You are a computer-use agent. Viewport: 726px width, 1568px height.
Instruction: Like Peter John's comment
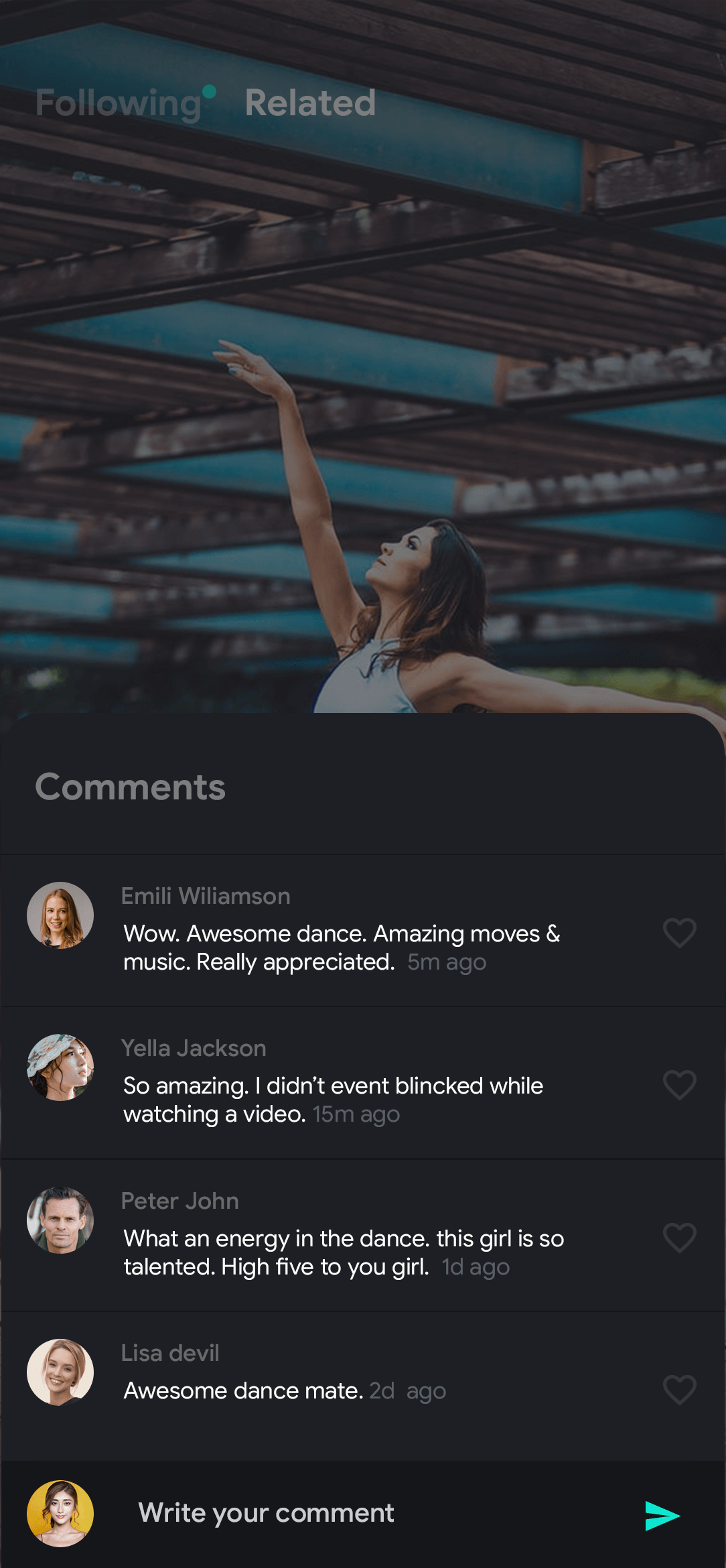(x=679, y=1237)
